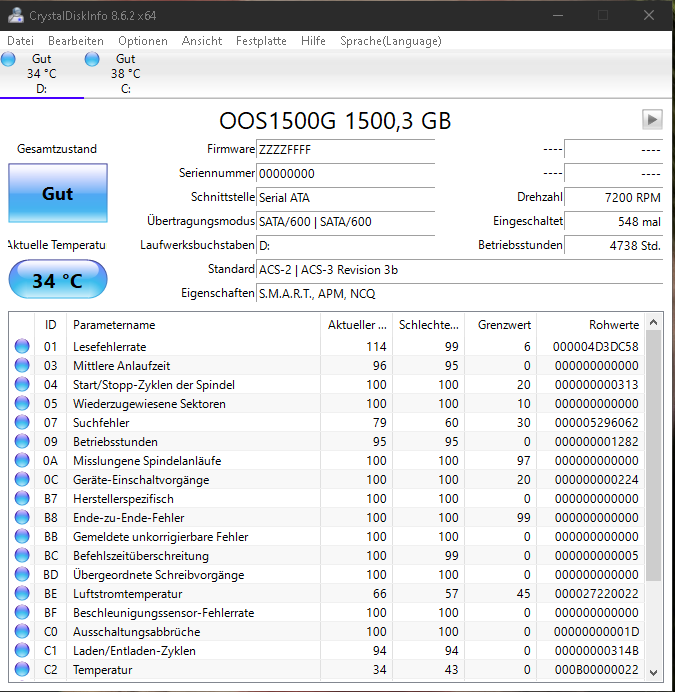Image resolution: width=675 pixels, height=692 pixels.
Task: Open the Festplatte menu
Action: click(x=261, y=41)
